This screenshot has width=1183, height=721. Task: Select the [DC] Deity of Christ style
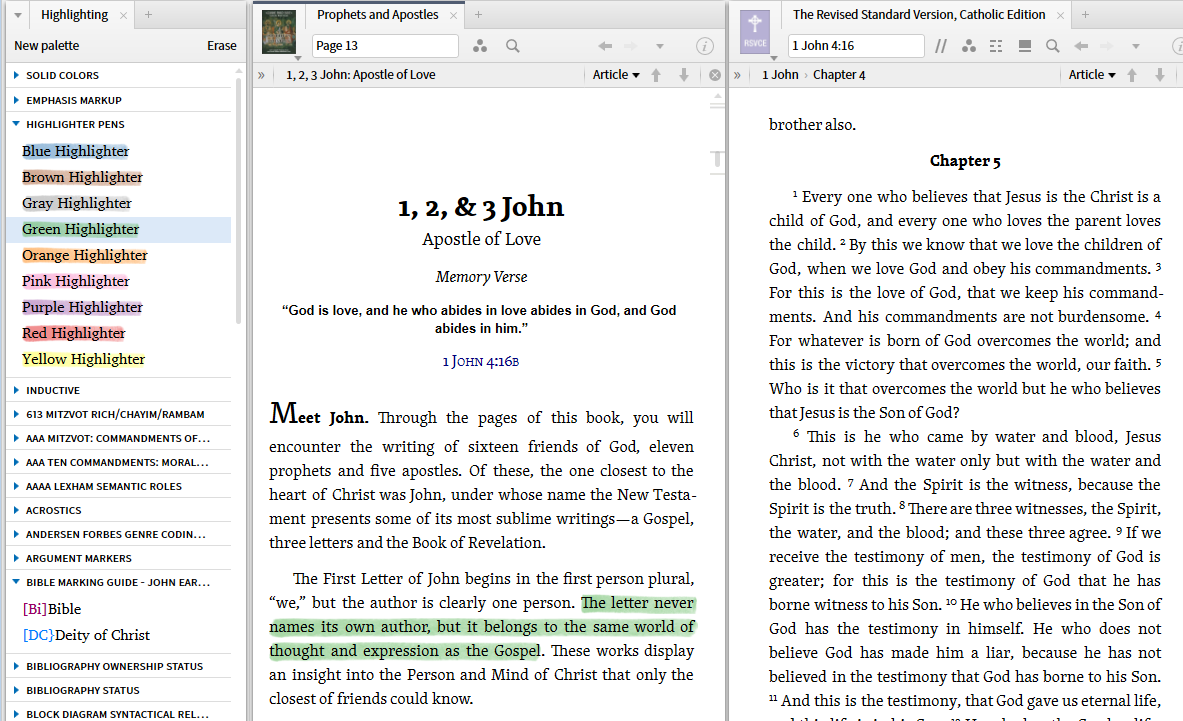[x=86, y=636]
